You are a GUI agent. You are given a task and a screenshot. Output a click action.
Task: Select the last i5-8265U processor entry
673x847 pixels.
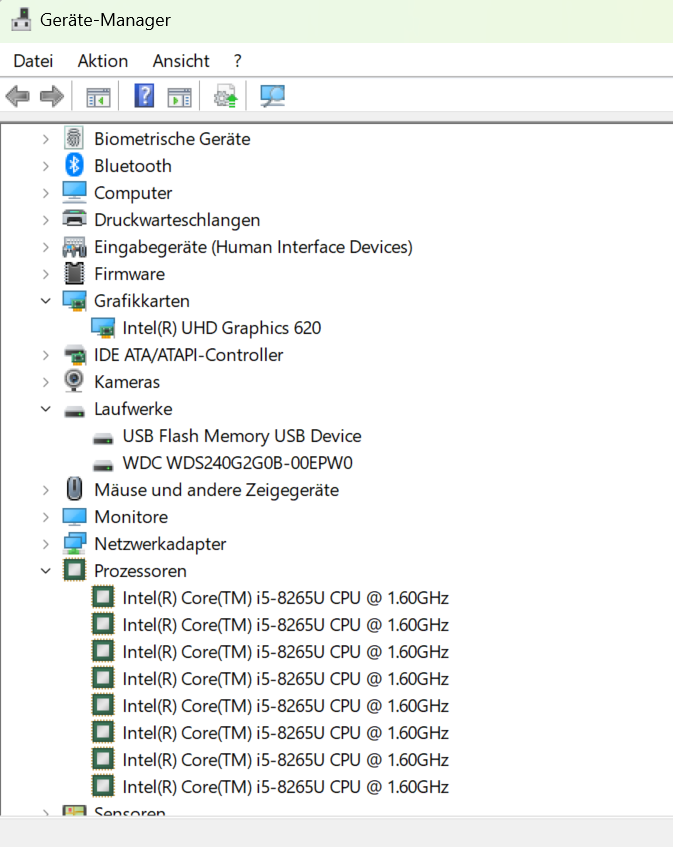[285, 787]
